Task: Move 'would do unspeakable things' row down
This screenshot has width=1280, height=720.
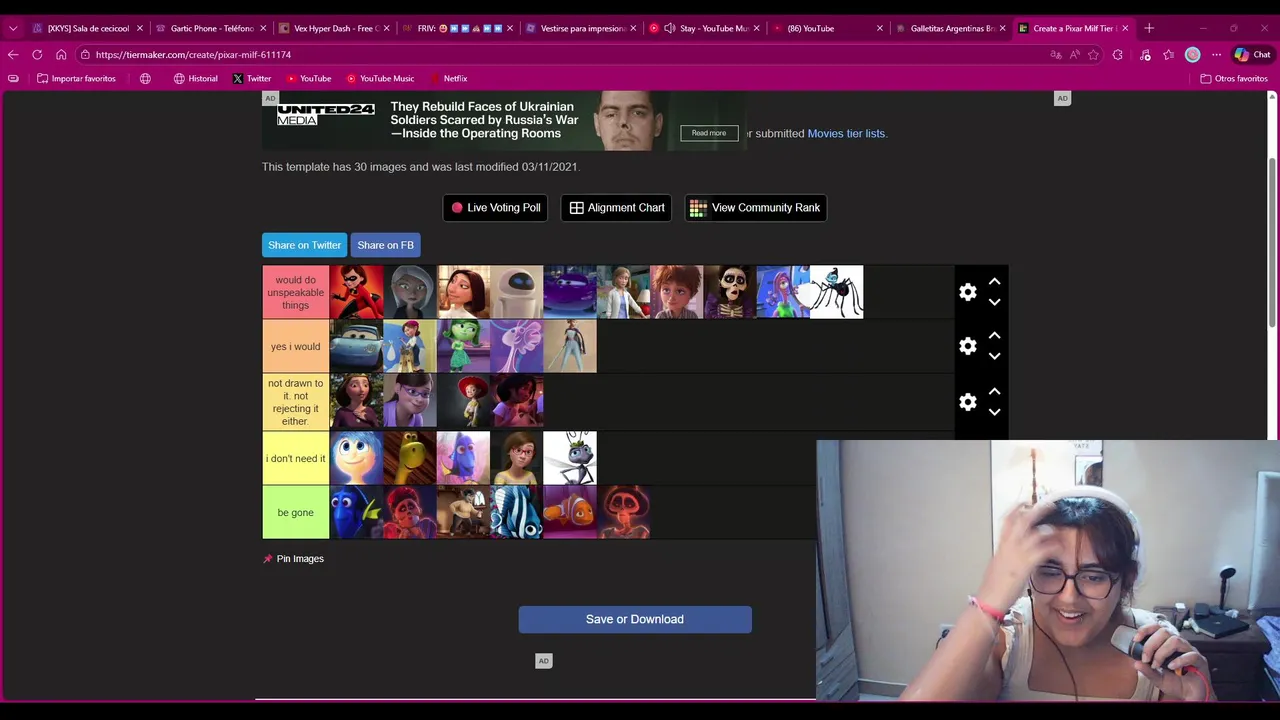Action: pos(994,302)
